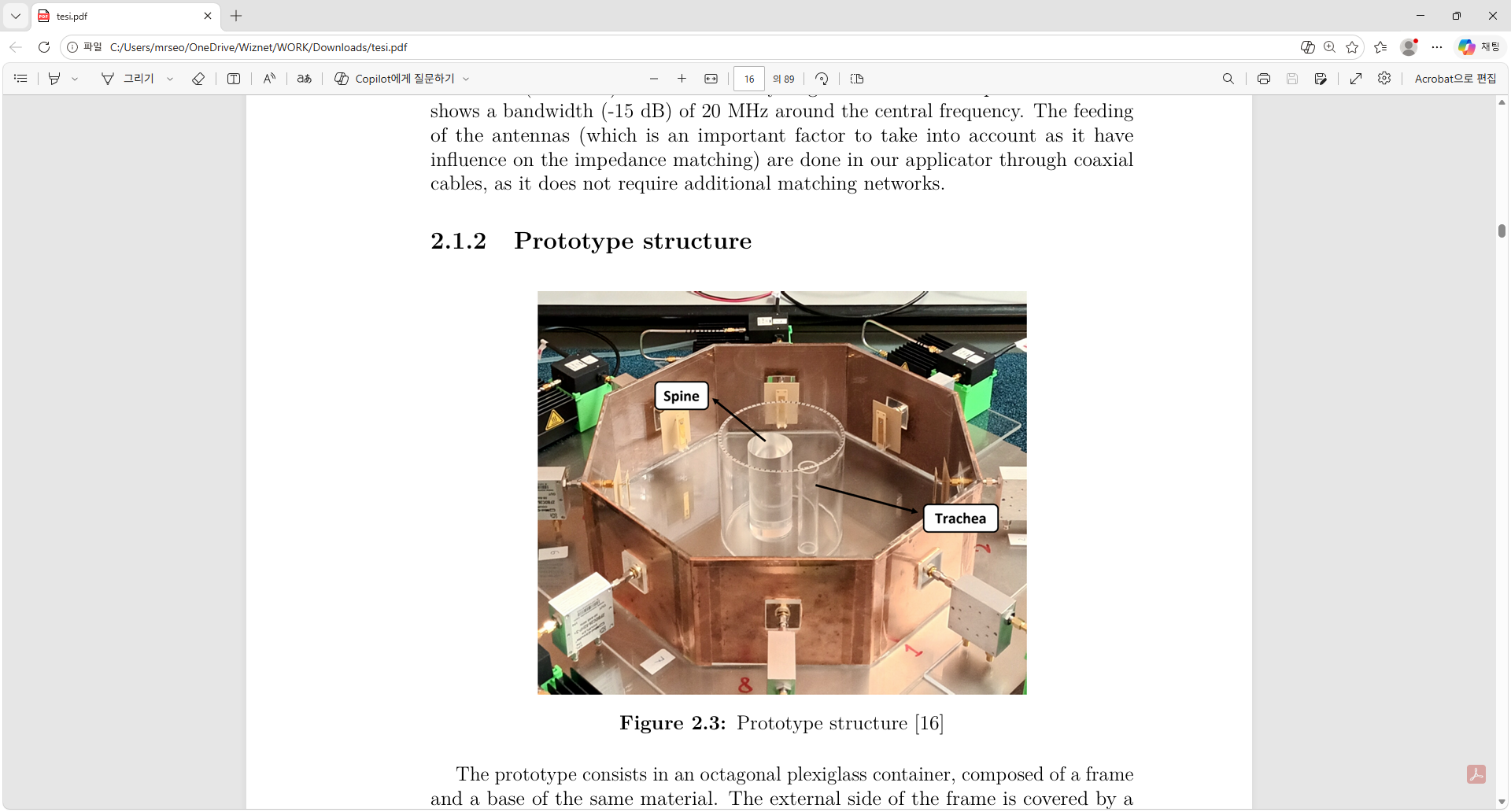Open the 채팅 Copilot chat button
This screenshot has width=1511, height=812.
1479,47
